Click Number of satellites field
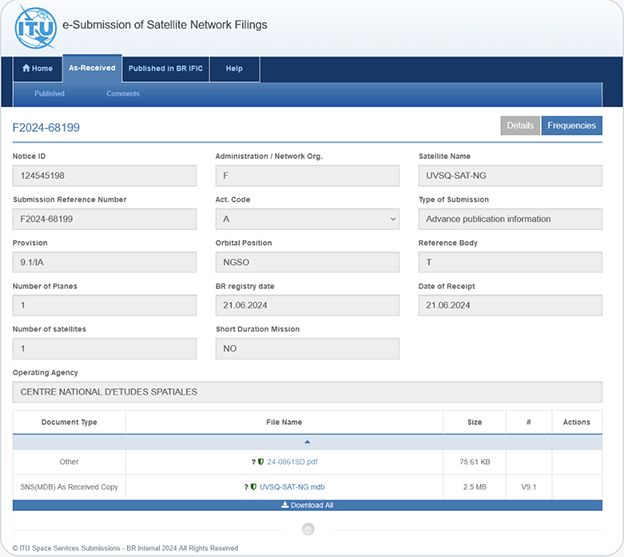 click(105, 349)
